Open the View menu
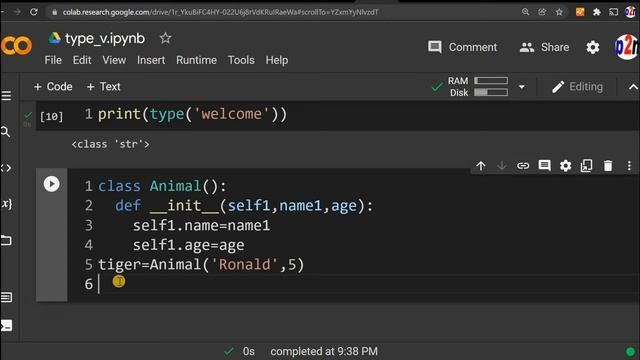Viewport: 640px width, 360px height. coord(114,60)
